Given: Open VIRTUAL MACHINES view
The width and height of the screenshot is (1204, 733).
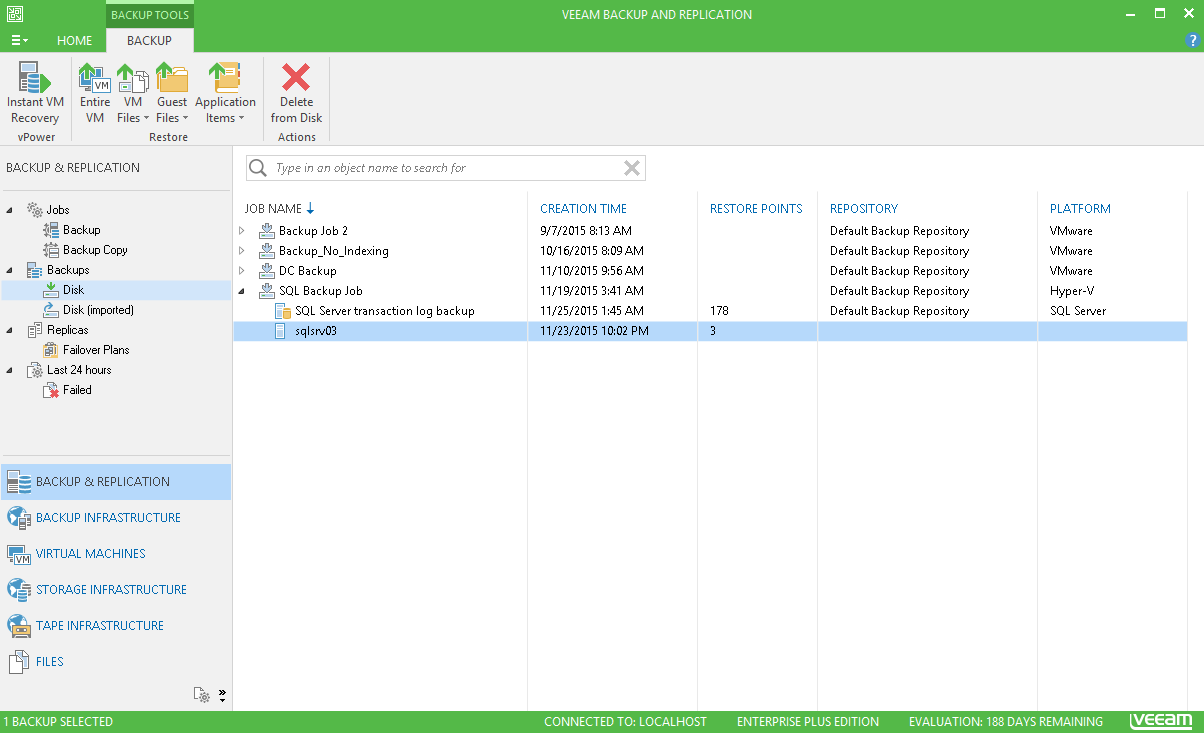Looking at the screenshot, I should [x=116, y=554].
